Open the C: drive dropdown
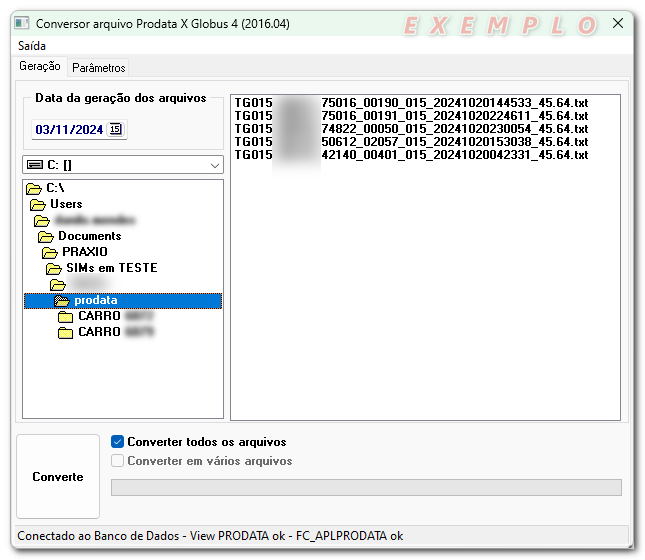 point(214,165)
